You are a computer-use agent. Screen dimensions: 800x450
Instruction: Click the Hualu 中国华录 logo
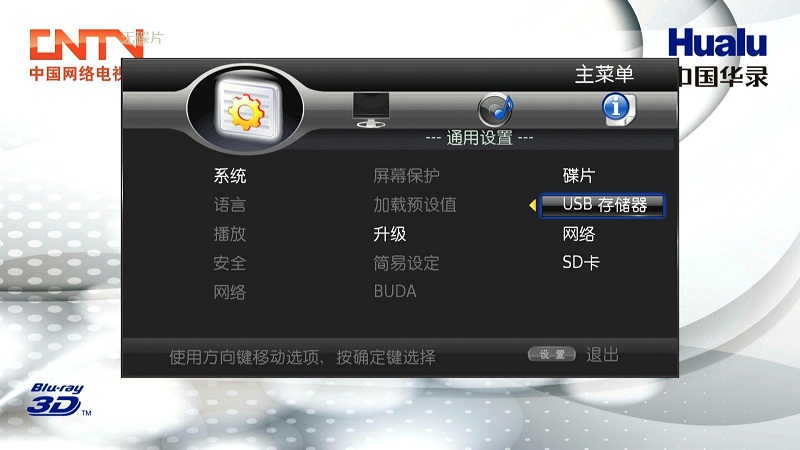click(x=718, y=57)
